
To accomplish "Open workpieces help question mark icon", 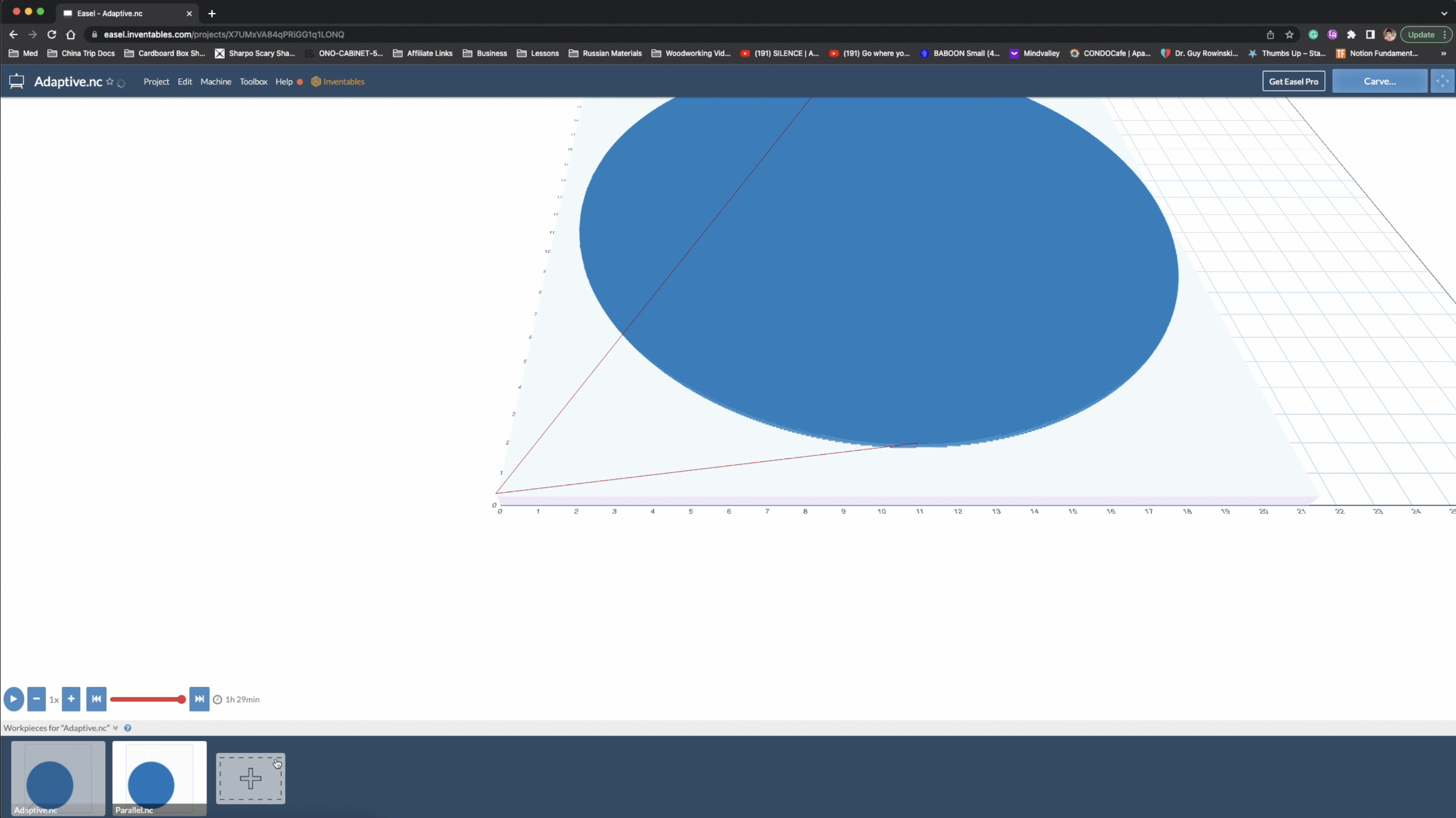I will [128, 728].
